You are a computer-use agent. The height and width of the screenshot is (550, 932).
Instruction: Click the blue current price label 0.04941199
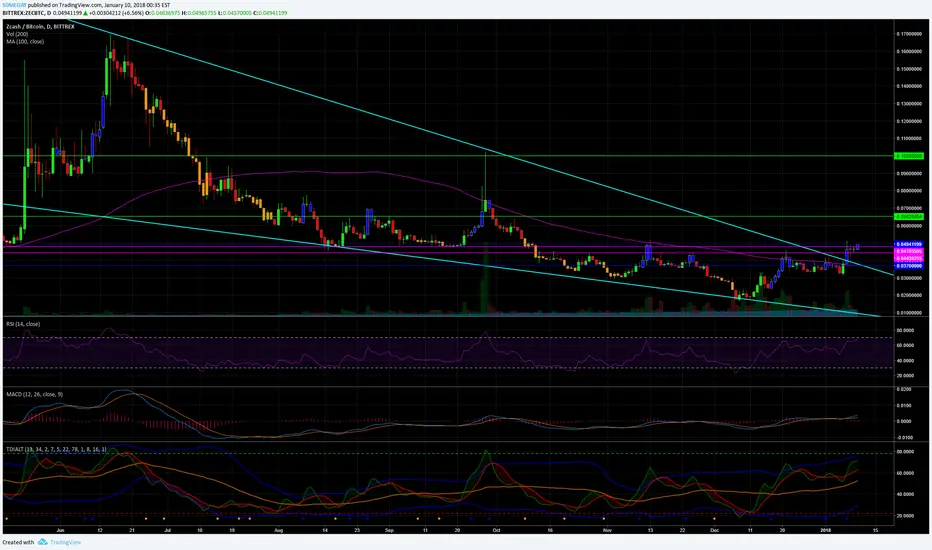click(x=908, y=244)
